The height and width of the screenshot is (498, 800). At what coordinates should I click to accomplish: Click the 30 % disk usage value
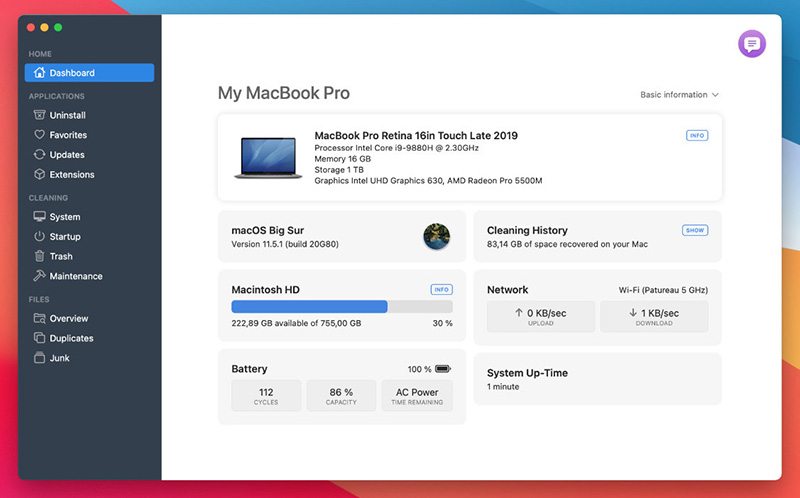point(442,323)
